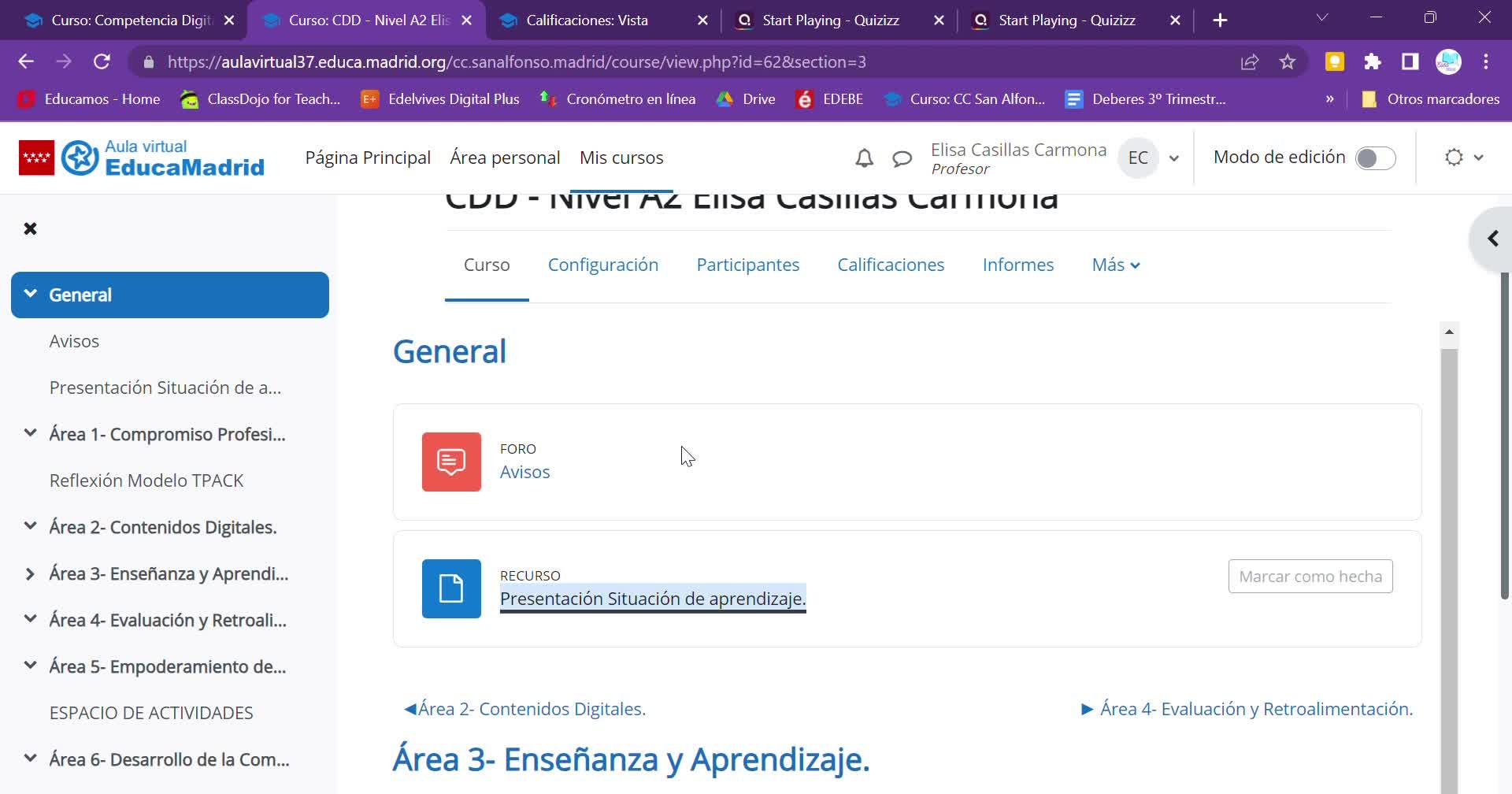Viewport: 1512px width, 794px height.
Task: Toggle the browser side panel
Action: click(1410, 61)
